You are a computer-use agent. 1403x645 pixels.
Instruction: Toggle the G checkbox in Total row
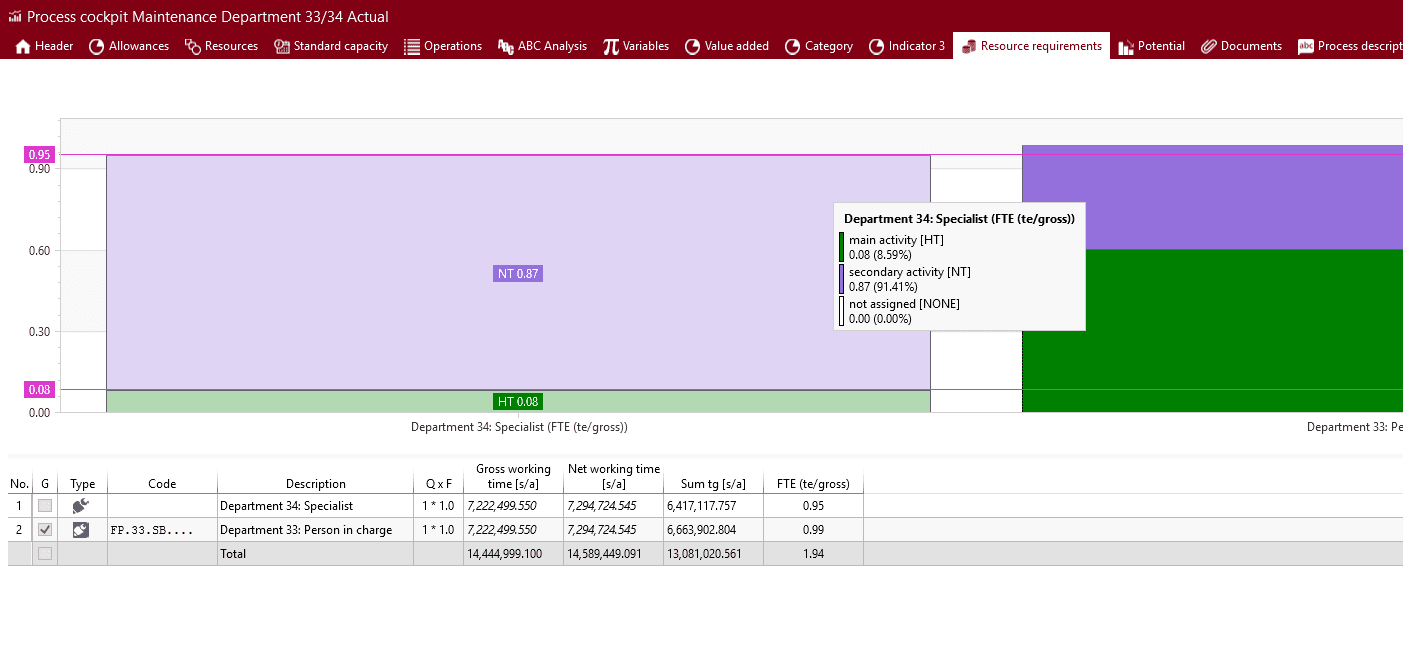pyautogui.click(x=45, y=554)
